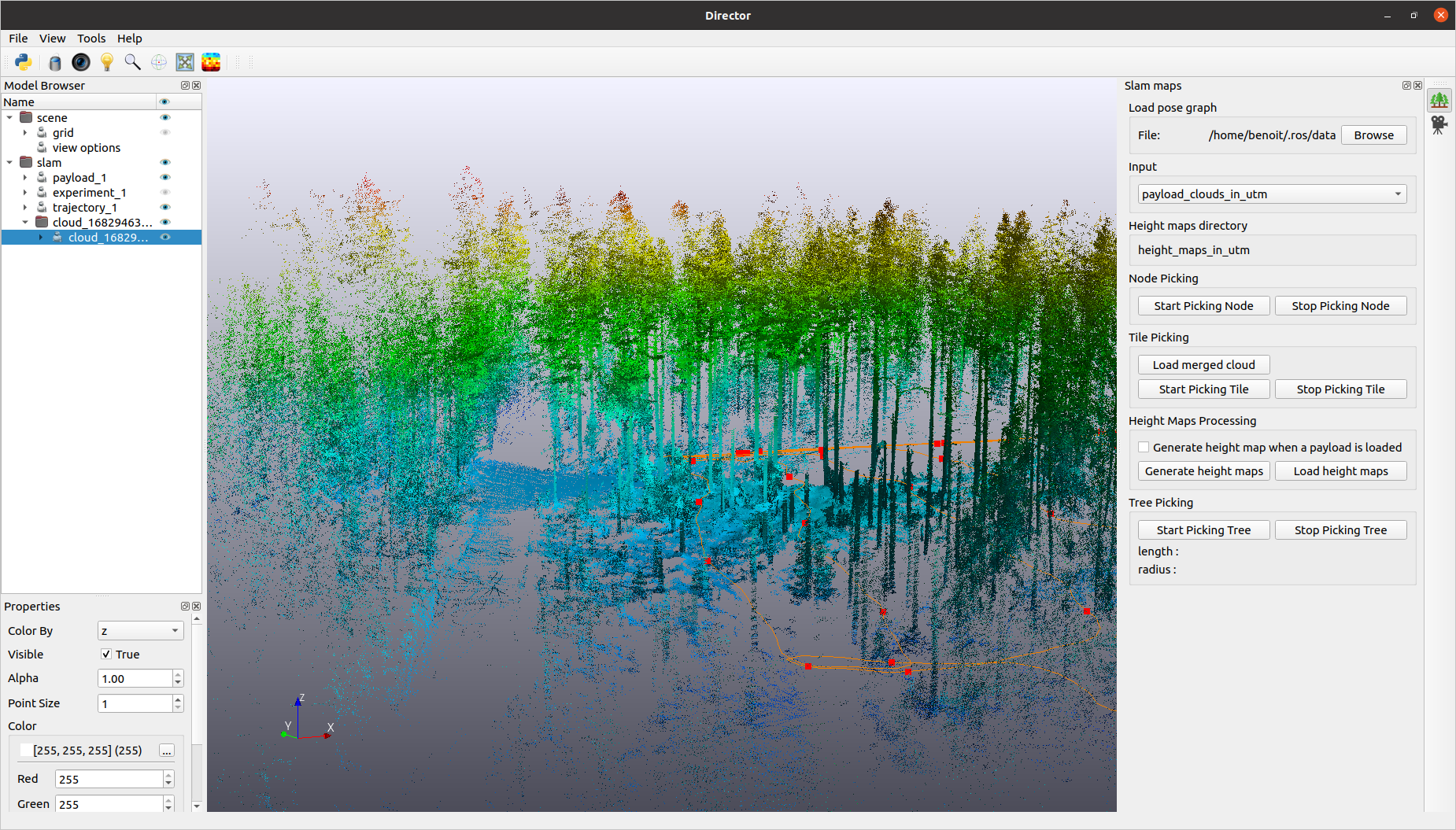Click Start Picking Node button
This screenshot has height=830, width=1456.
(x=1203, y=306)
